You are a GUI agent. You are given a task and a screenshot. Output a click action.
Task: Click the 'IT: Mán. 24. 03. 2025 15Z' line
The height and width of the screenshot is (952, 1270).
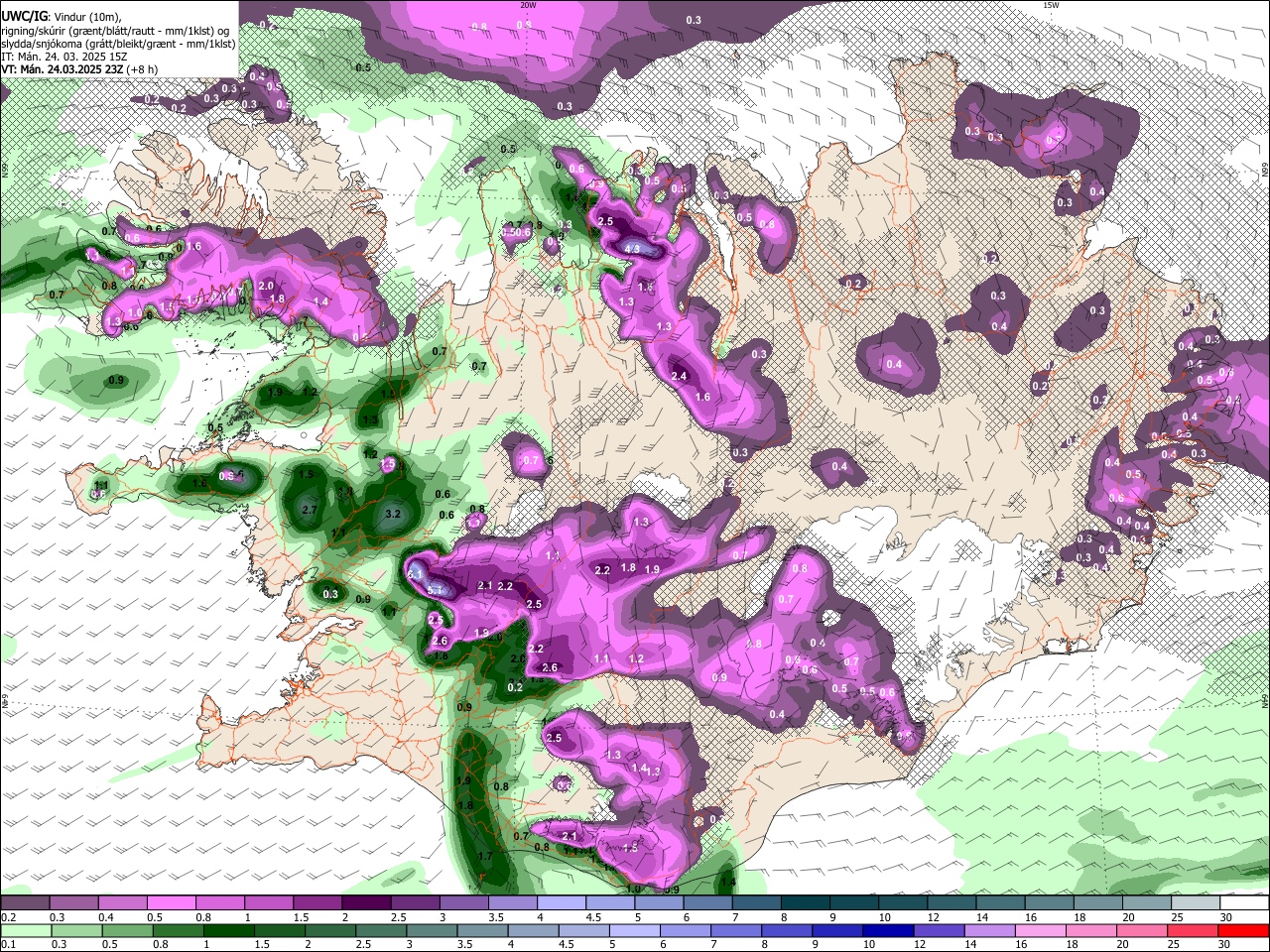pos(63,57)
